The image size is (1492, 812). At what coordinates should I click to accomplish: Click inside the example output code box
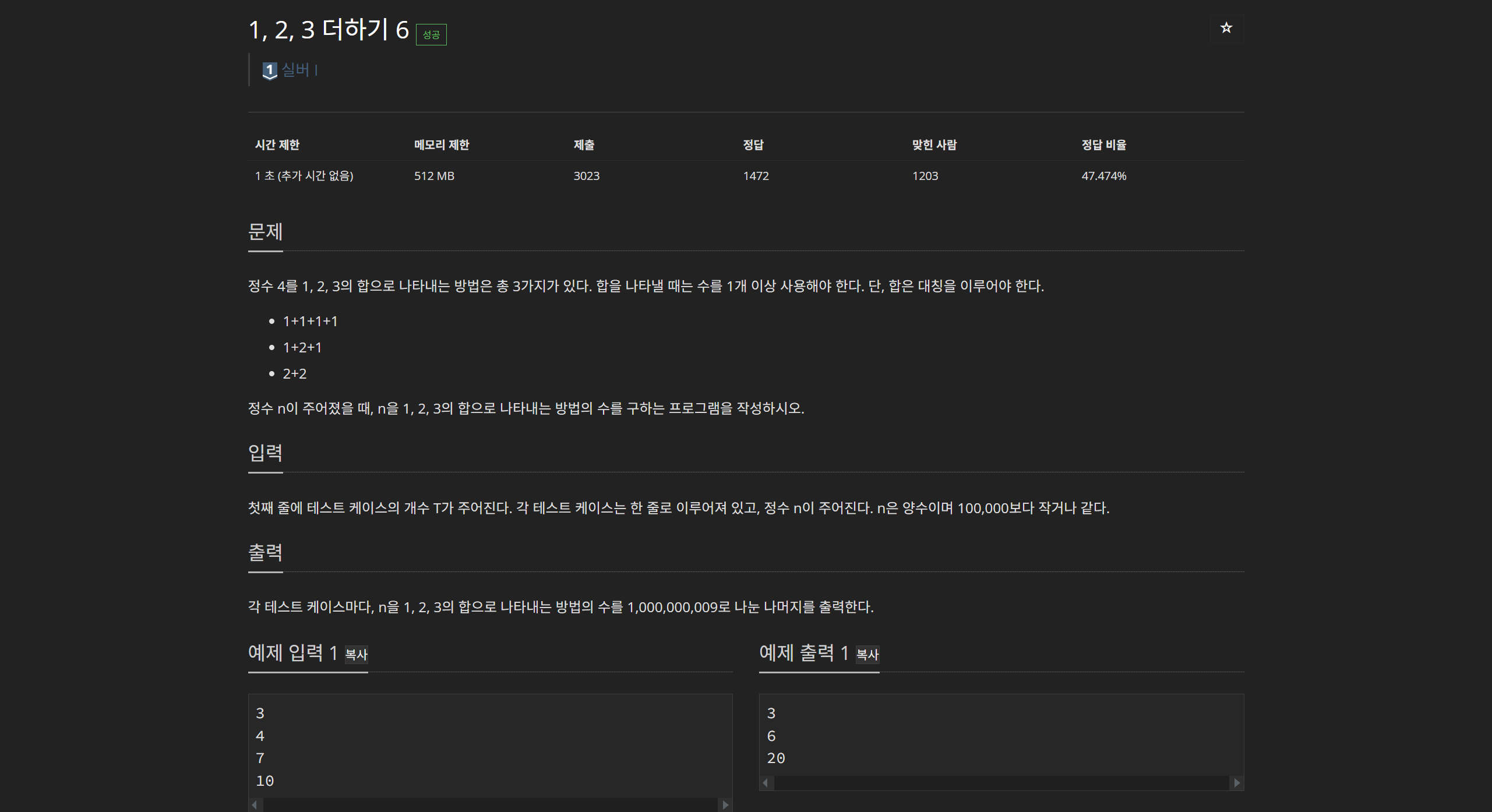pos(1001,735)
